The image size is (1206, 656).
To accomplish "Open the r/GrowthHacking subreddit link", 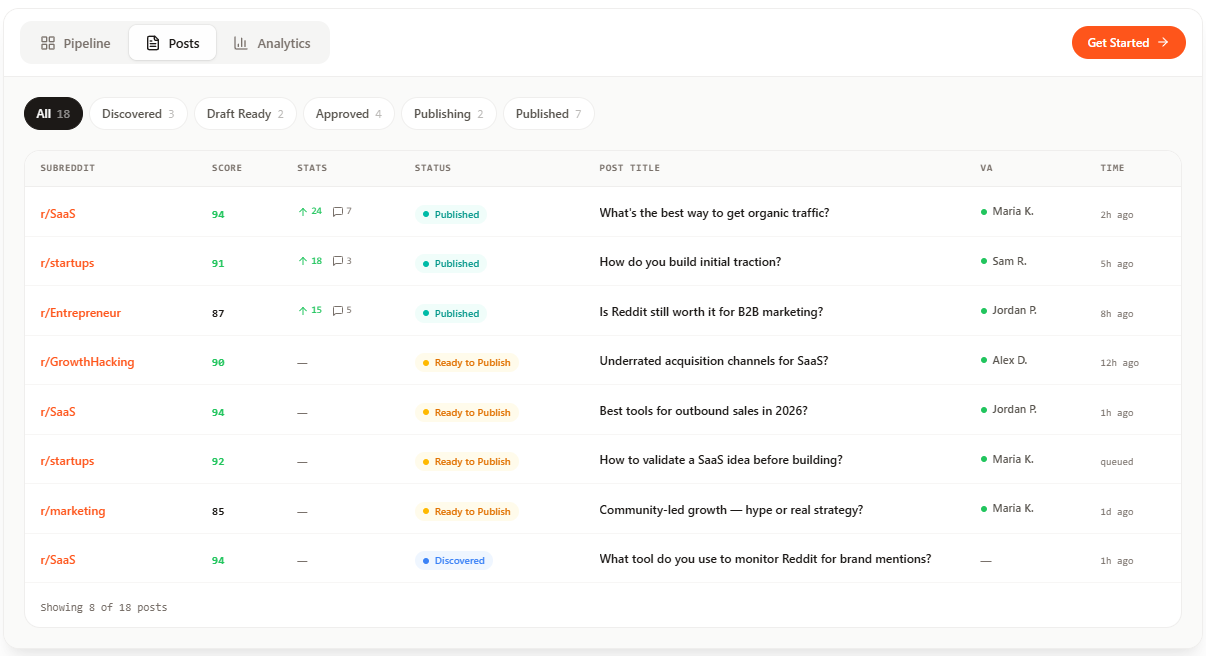I will coord(87,362).
